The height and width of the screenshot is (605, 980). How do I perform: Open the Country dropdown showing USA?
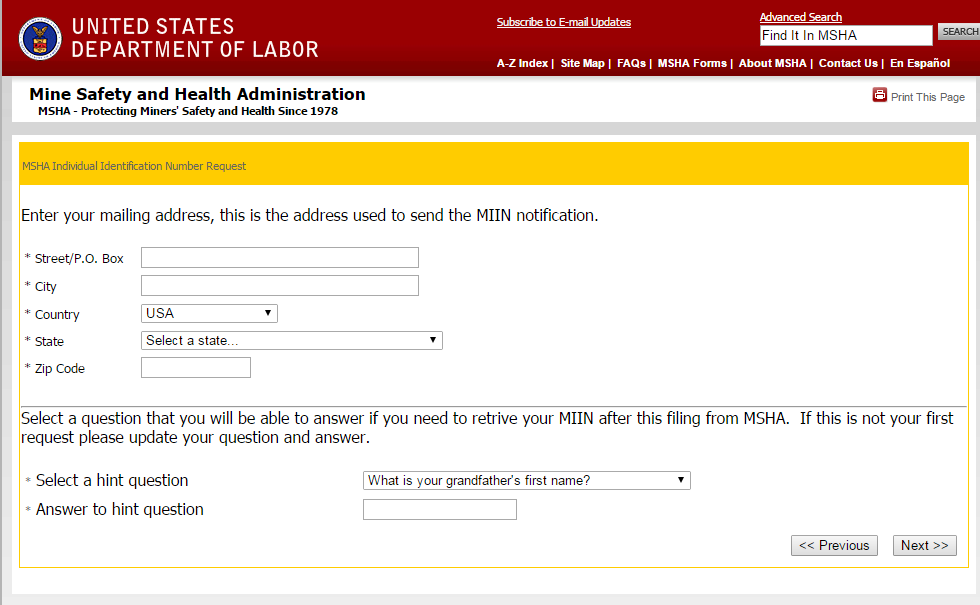point(209,313)
